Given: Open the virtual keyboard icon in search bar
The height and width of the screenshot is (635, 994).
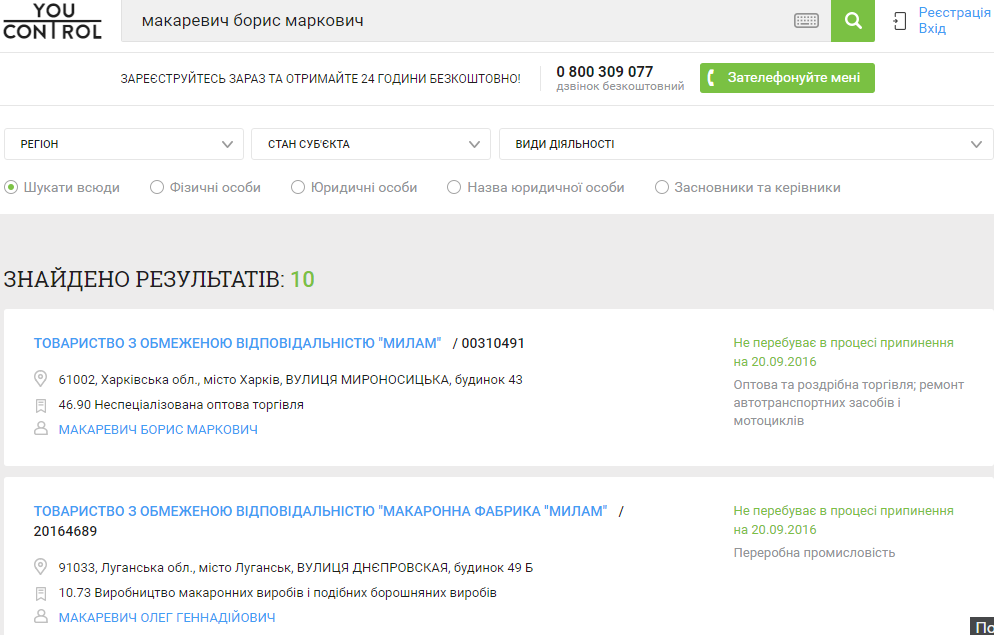Looking at the screenshot, I should [806, 21].
